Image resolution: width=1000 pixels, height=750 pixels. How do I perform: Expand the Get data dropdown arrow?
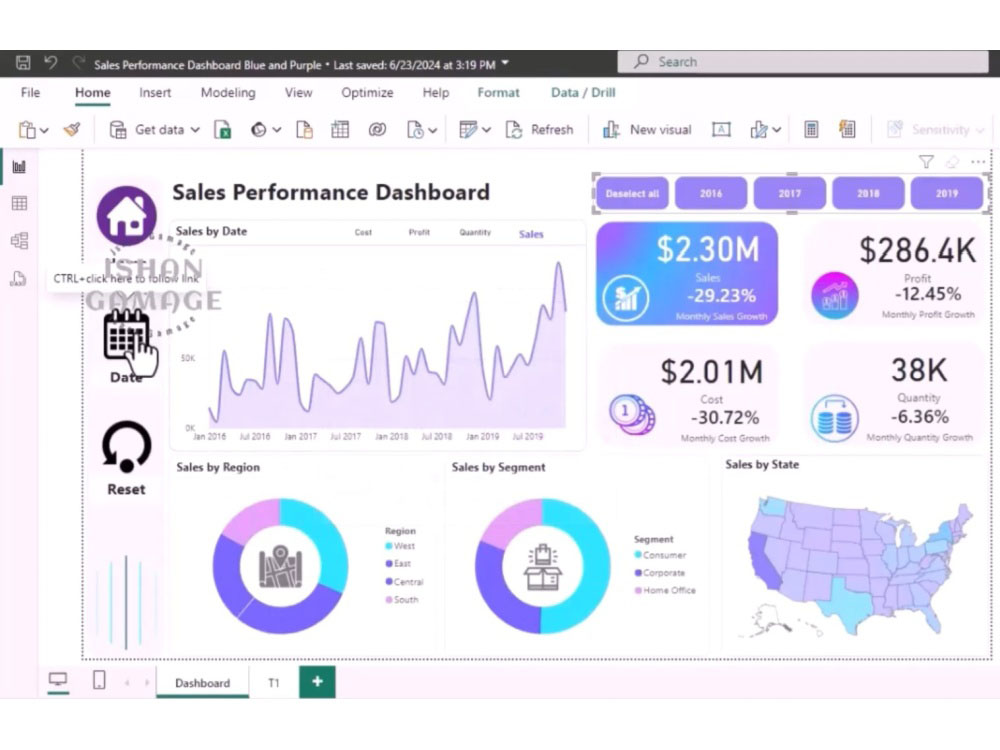click(195, 130)
